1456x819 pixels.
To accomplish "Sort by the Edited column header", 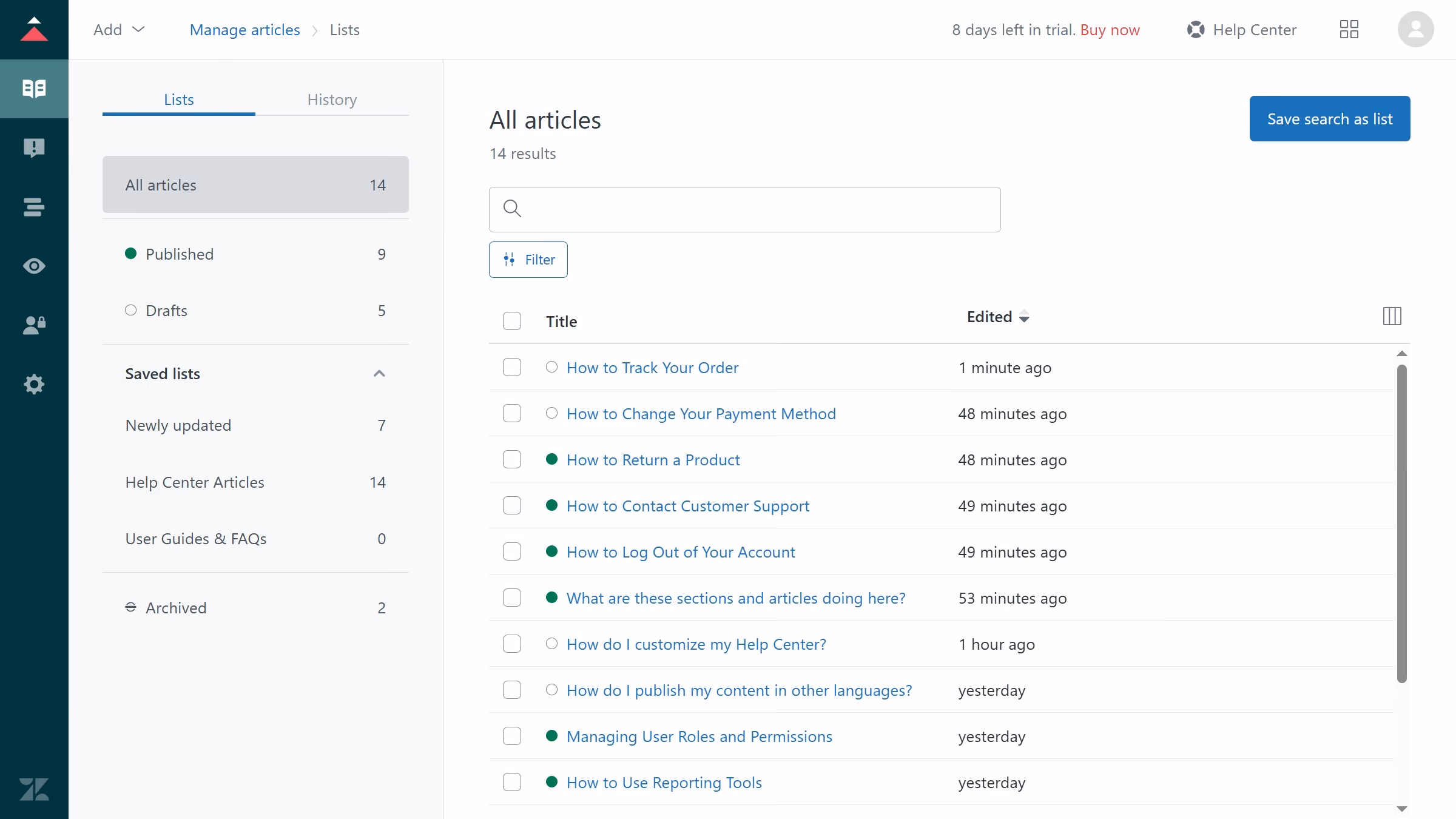I will [x=998, y=317].
